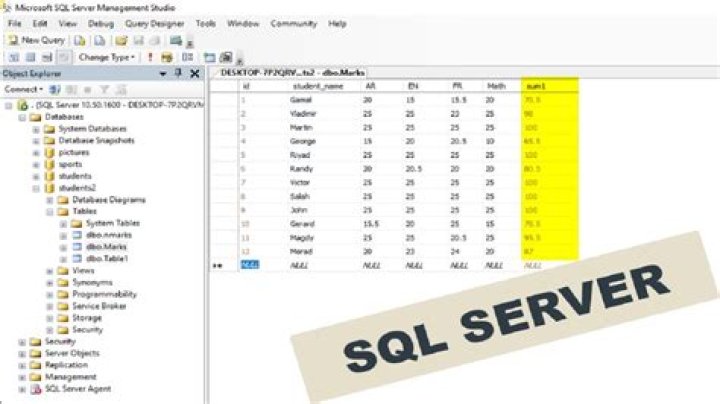Click the Filter funnel icon in Object Explorer

(x=104, y=90)
